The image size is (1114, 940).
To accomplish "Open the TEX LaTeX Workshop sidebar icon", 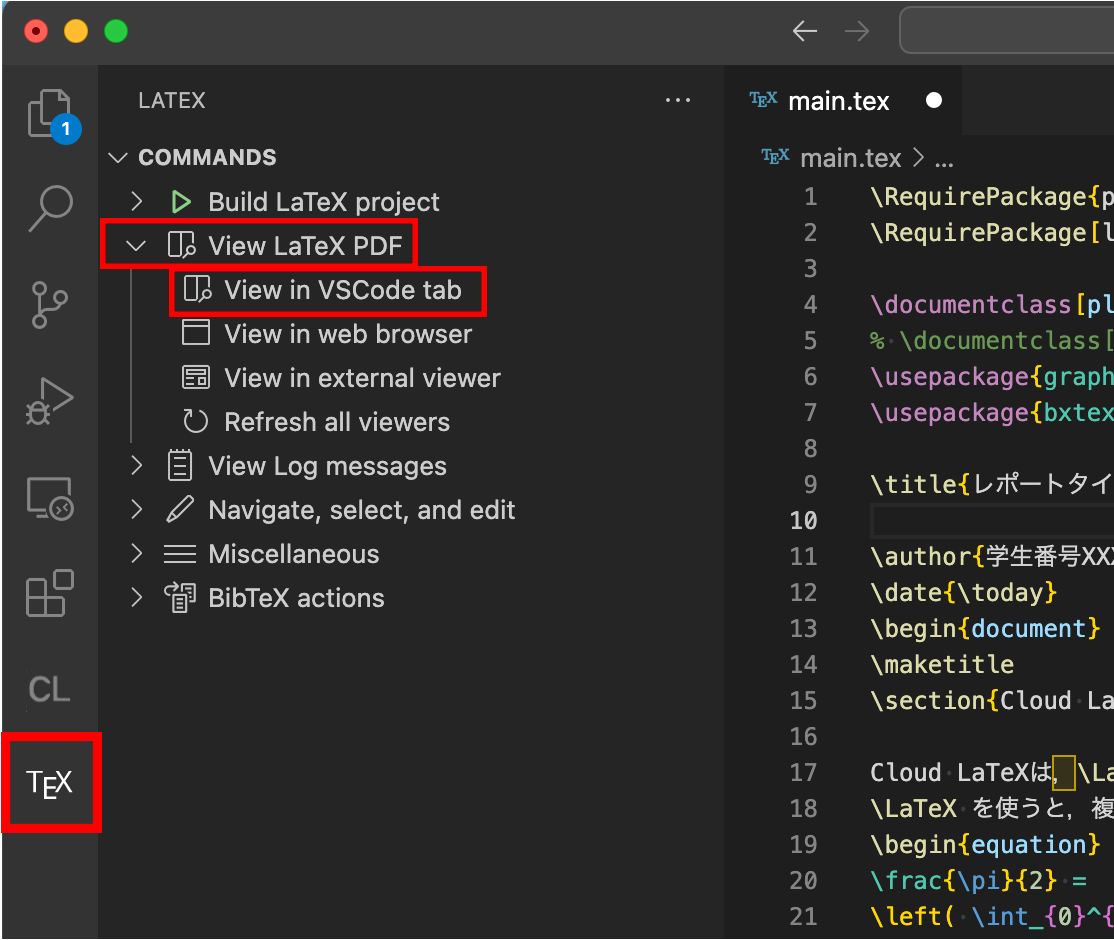I will coord(51,783).
